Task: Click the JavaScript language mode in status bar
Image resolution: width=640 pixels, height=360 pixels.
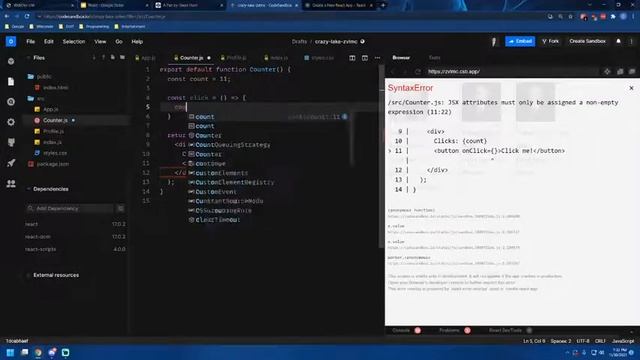Action: (623, 341)
